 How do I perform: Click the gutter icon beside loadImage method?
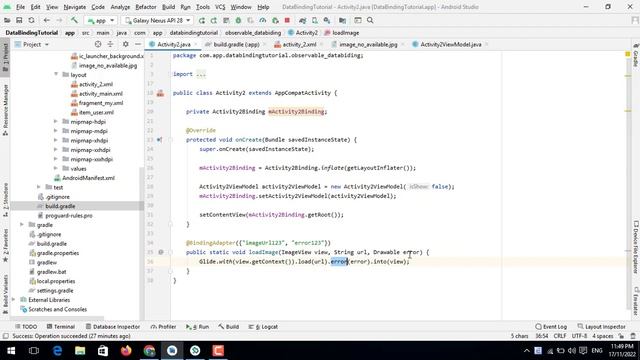pyautogui.click(x=161, y=252)
